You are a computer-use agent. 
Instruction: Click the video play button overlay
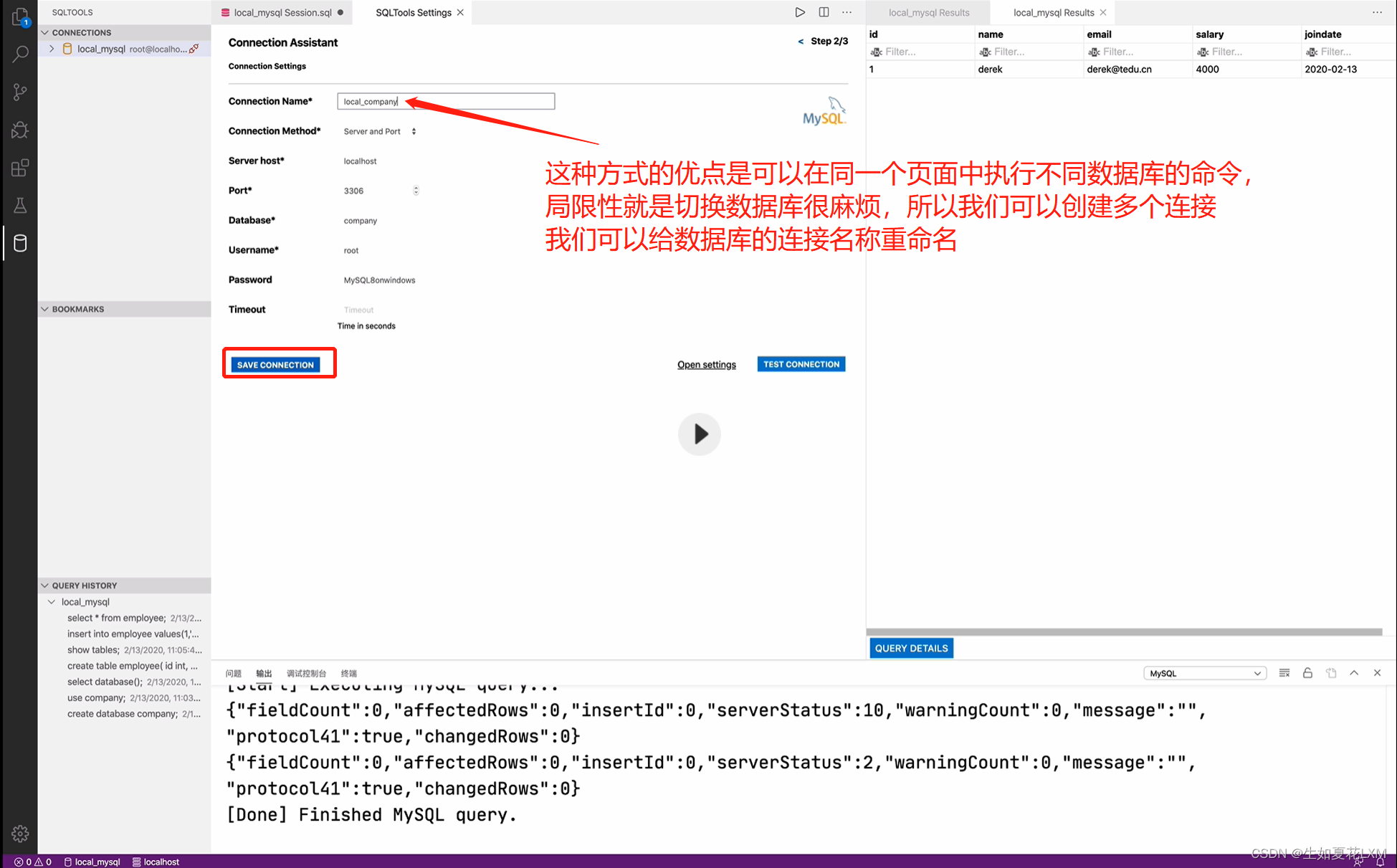point(700,434)
